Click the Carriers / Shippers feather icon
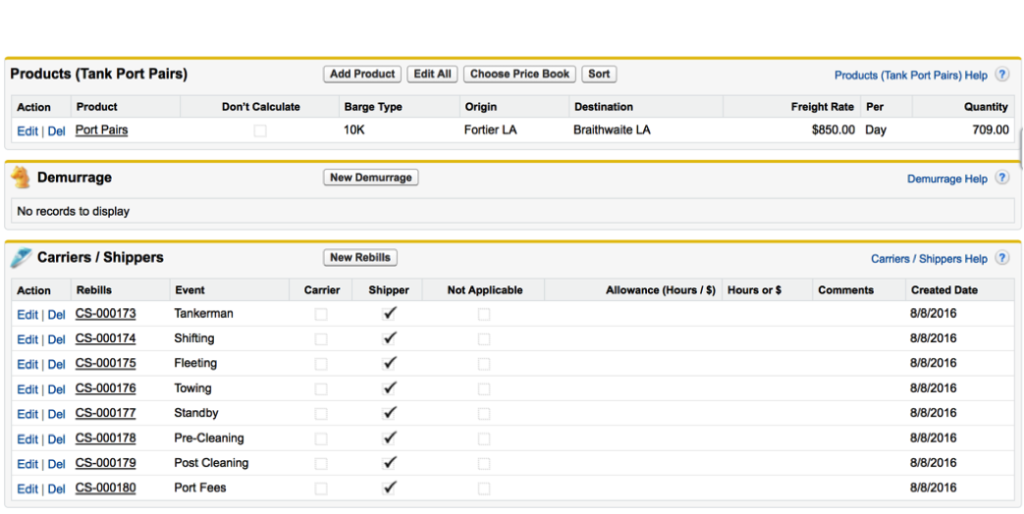1024x514 pixels. (21, 258)
